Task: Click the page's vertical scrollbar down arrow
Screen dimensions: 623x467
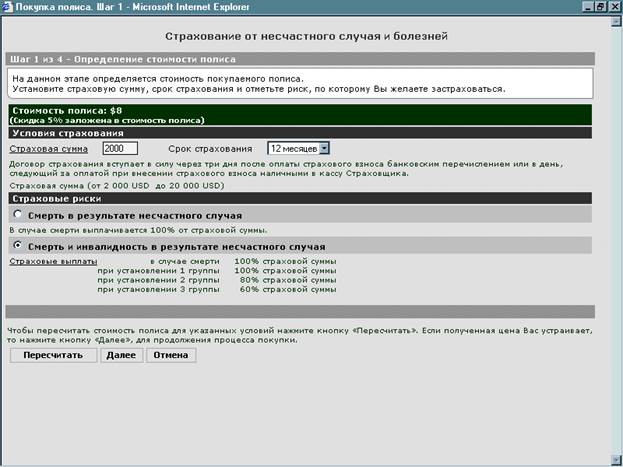Action: (615, 460)
